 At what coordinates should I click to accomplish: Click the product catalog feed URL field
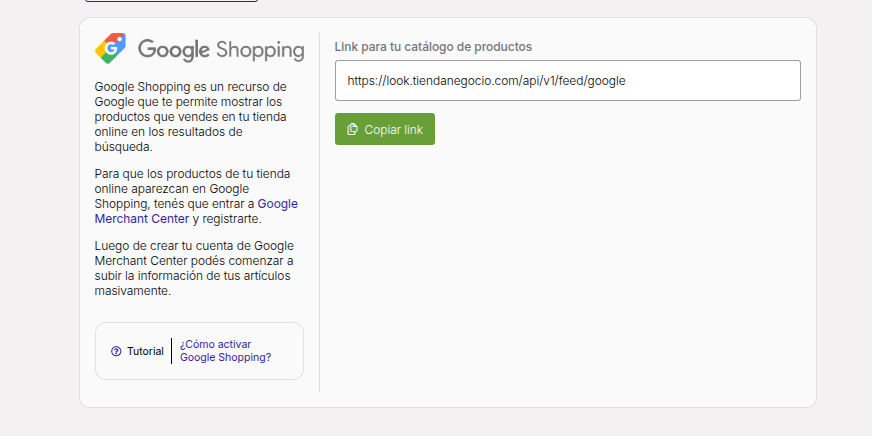point(568,81)
